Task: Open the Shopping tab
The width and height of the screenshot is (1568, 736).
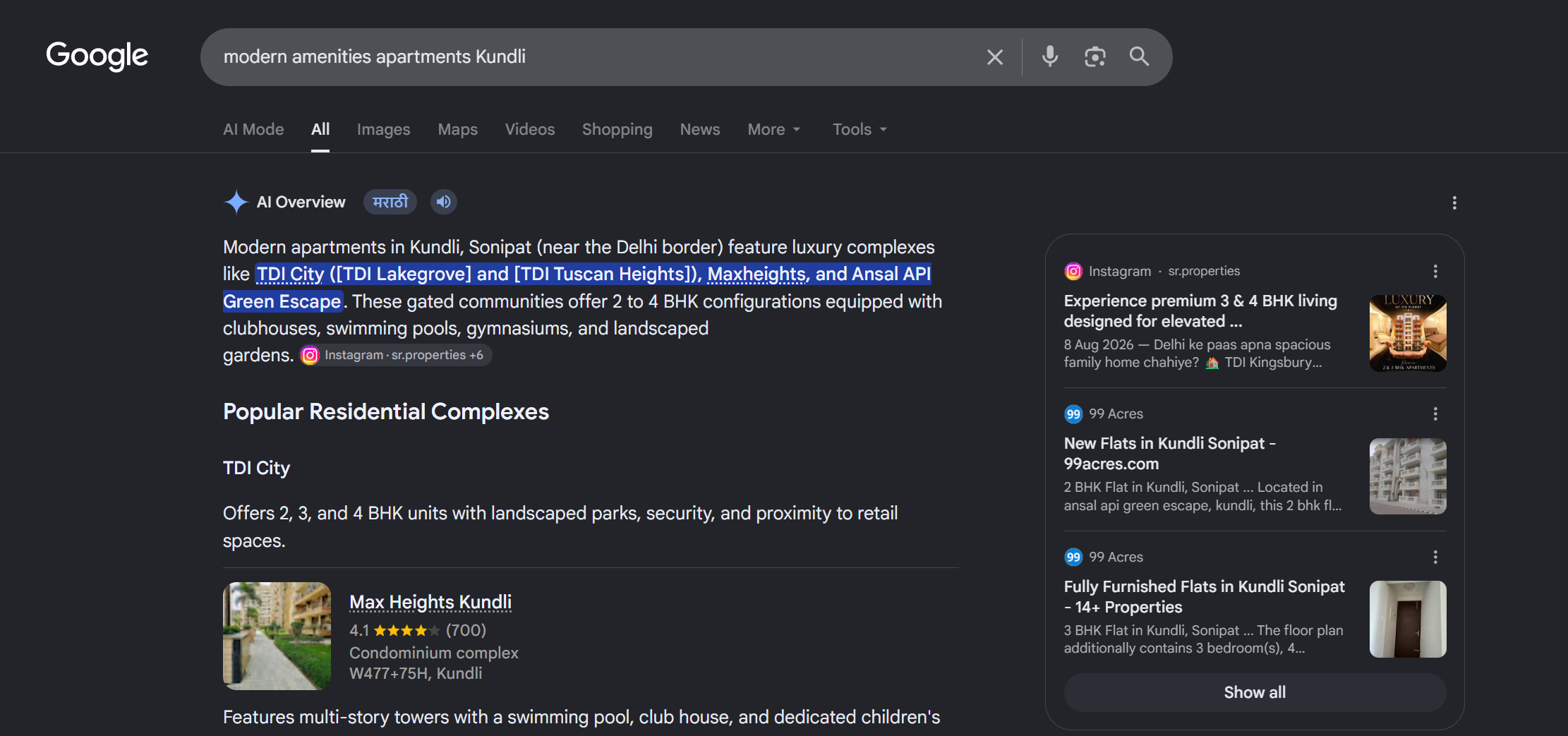Action: tap(617, 129)
